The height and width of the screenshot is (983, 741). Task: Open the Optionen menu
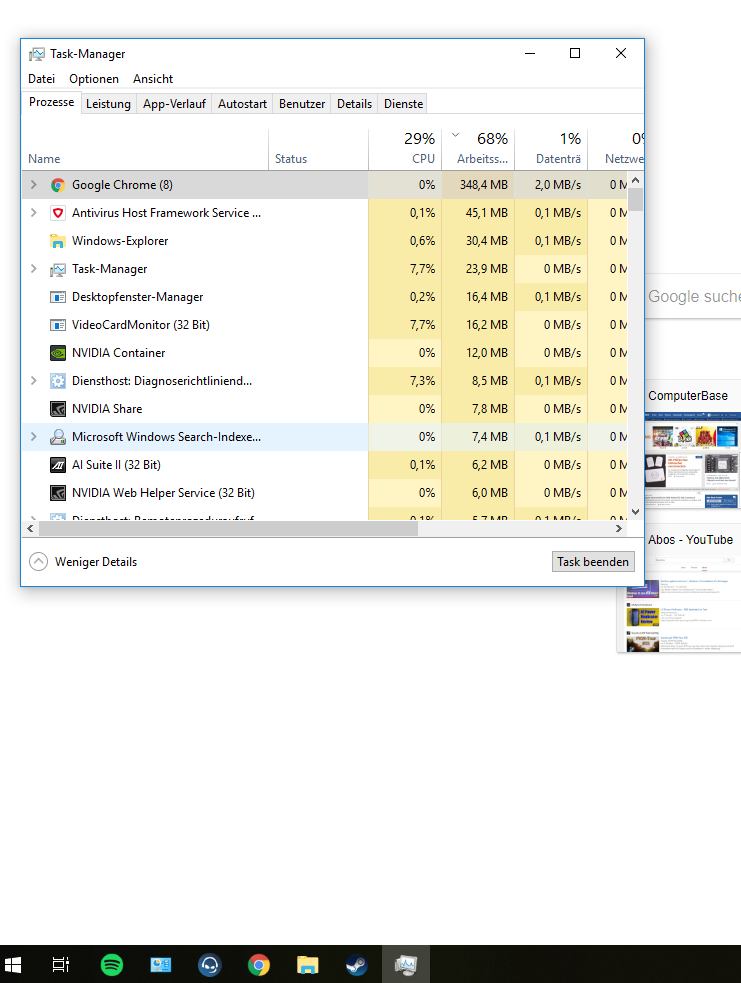click(x=94, y=79)
